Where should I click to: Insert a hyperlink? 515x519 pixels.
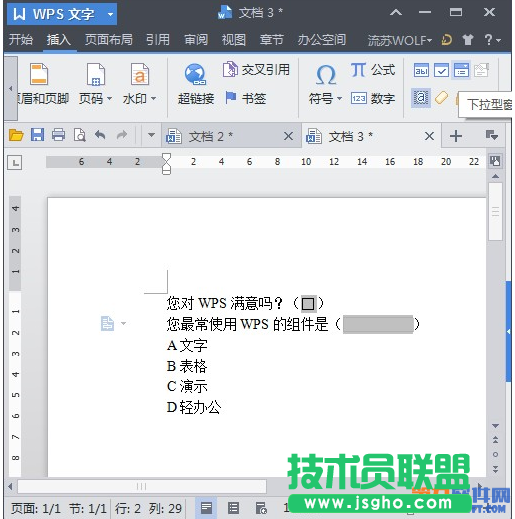[196, 83]
